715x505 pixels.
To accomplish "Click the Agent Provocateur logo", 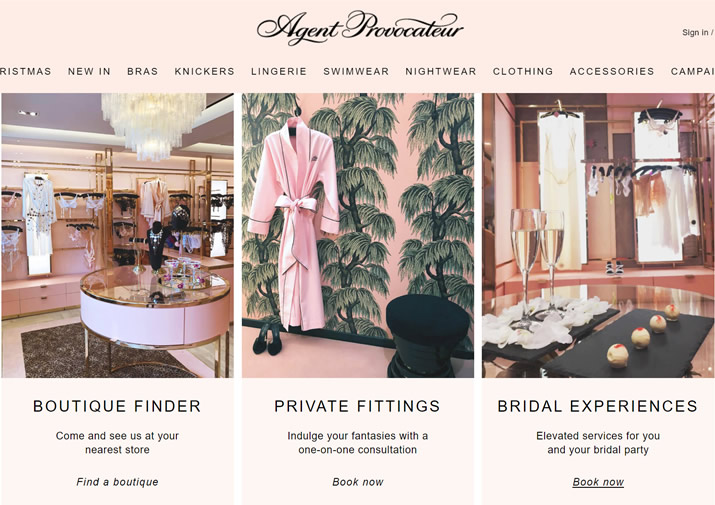I will pyautogui.click(x=360, y=28).
